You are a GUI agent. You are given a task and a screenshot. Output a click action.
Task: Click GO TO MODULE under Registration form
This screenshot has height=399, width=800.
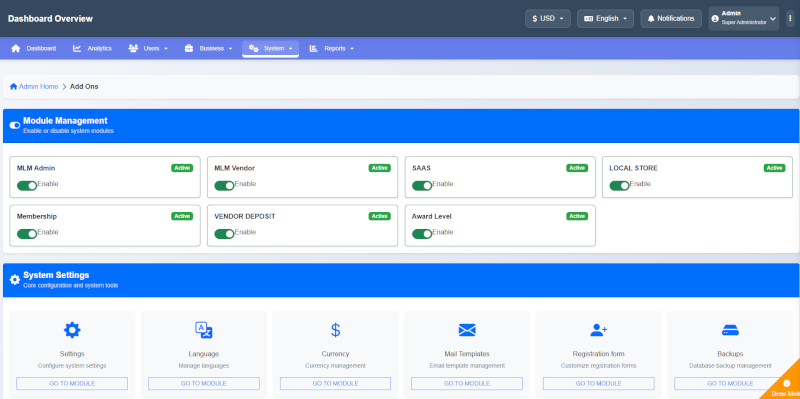[x=598, y=384]
